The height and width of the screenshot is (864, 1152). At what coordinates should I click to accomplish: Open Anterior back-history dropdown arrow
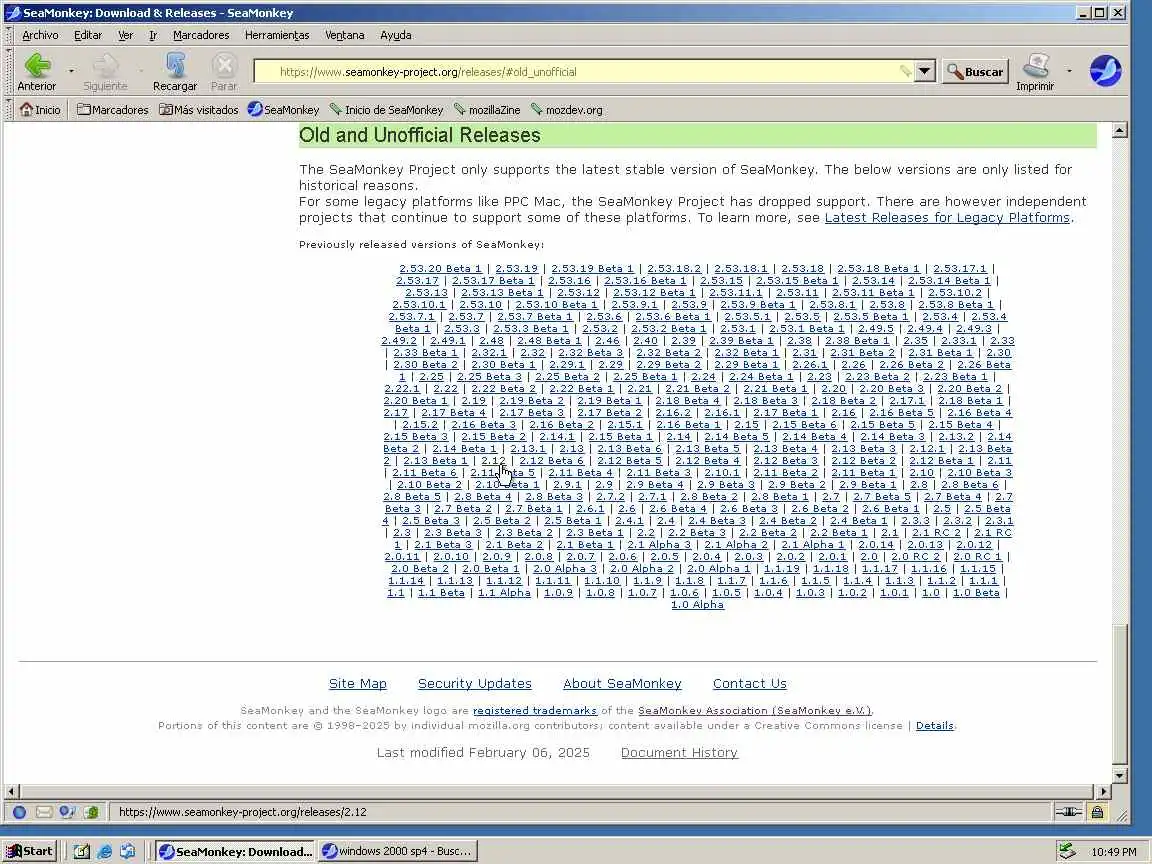[71, 71]
